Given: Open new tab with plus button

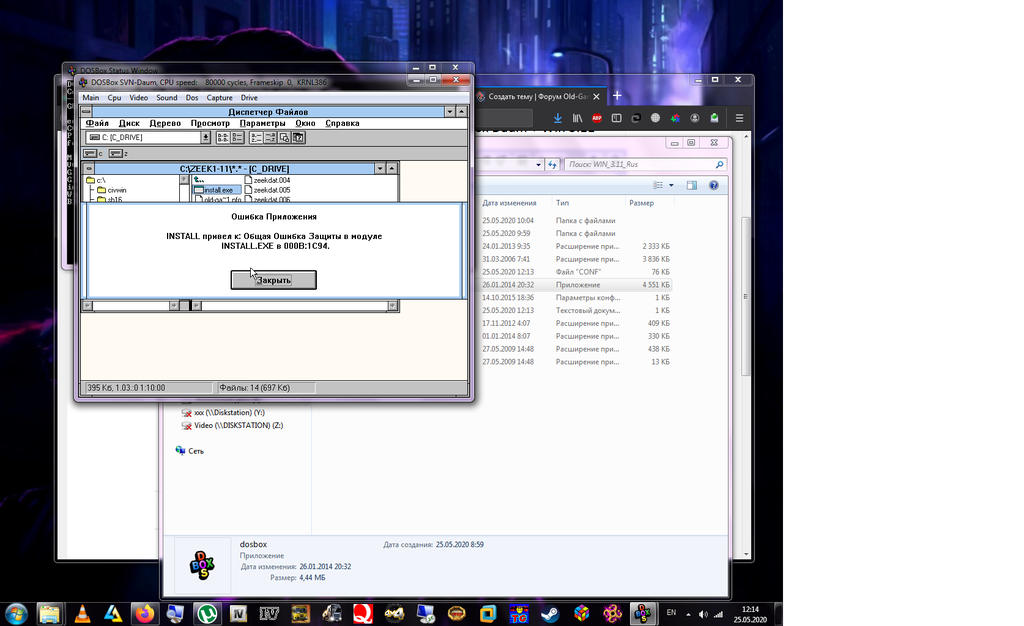Looking at the screenshot, I should [617, 96].
